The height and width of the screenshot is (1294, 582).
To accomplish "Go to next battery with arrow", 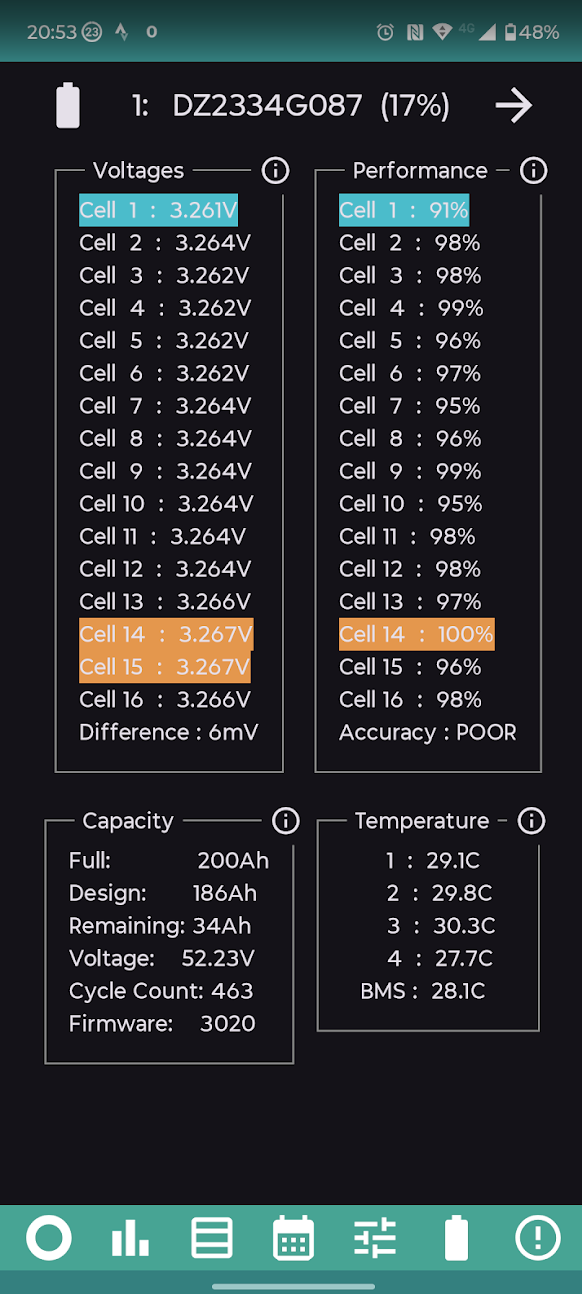I will [x=514, y=105].
